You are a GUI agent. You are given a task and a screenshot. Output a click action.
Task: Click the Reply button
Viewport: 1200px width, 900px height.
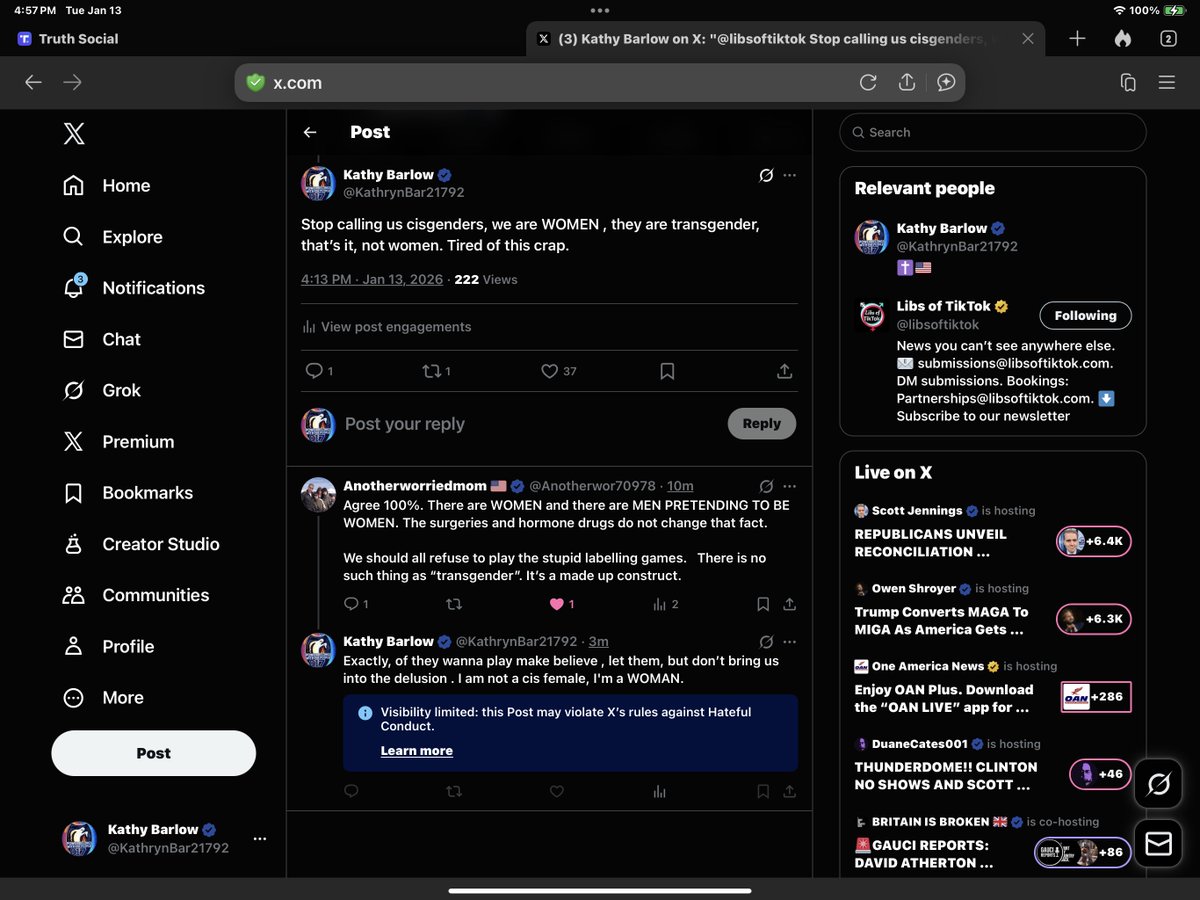761,423
